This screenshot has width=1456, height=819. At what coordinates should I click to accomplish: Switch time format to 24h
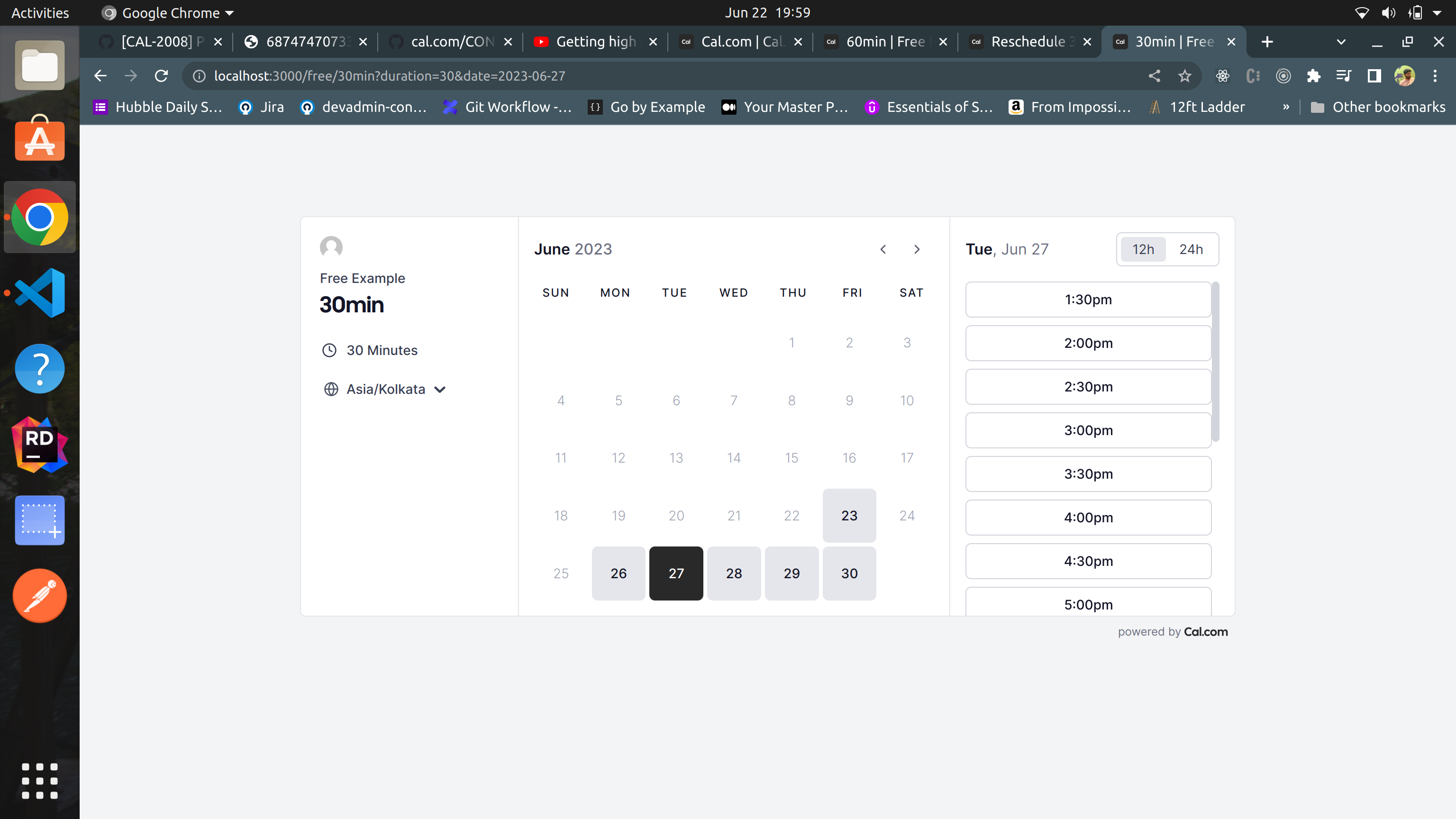[1191, 249]
